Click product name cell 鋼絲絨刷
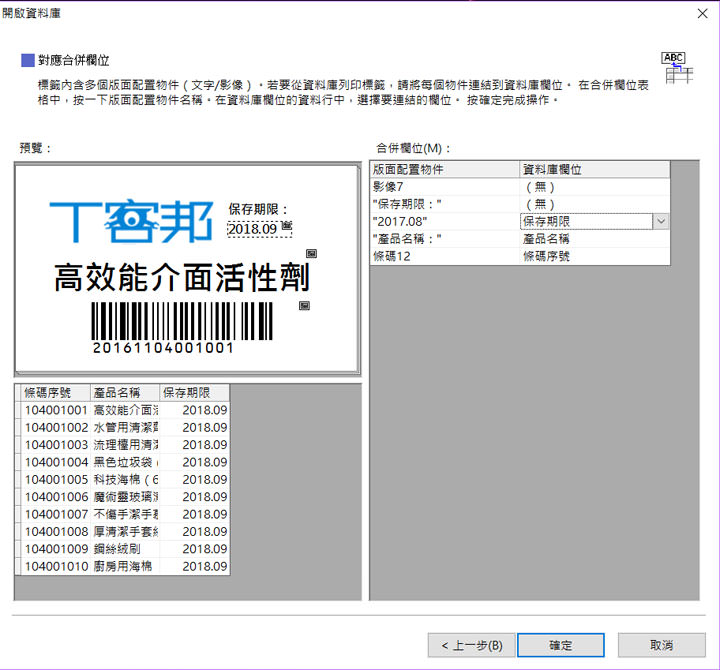 point(125,549)
